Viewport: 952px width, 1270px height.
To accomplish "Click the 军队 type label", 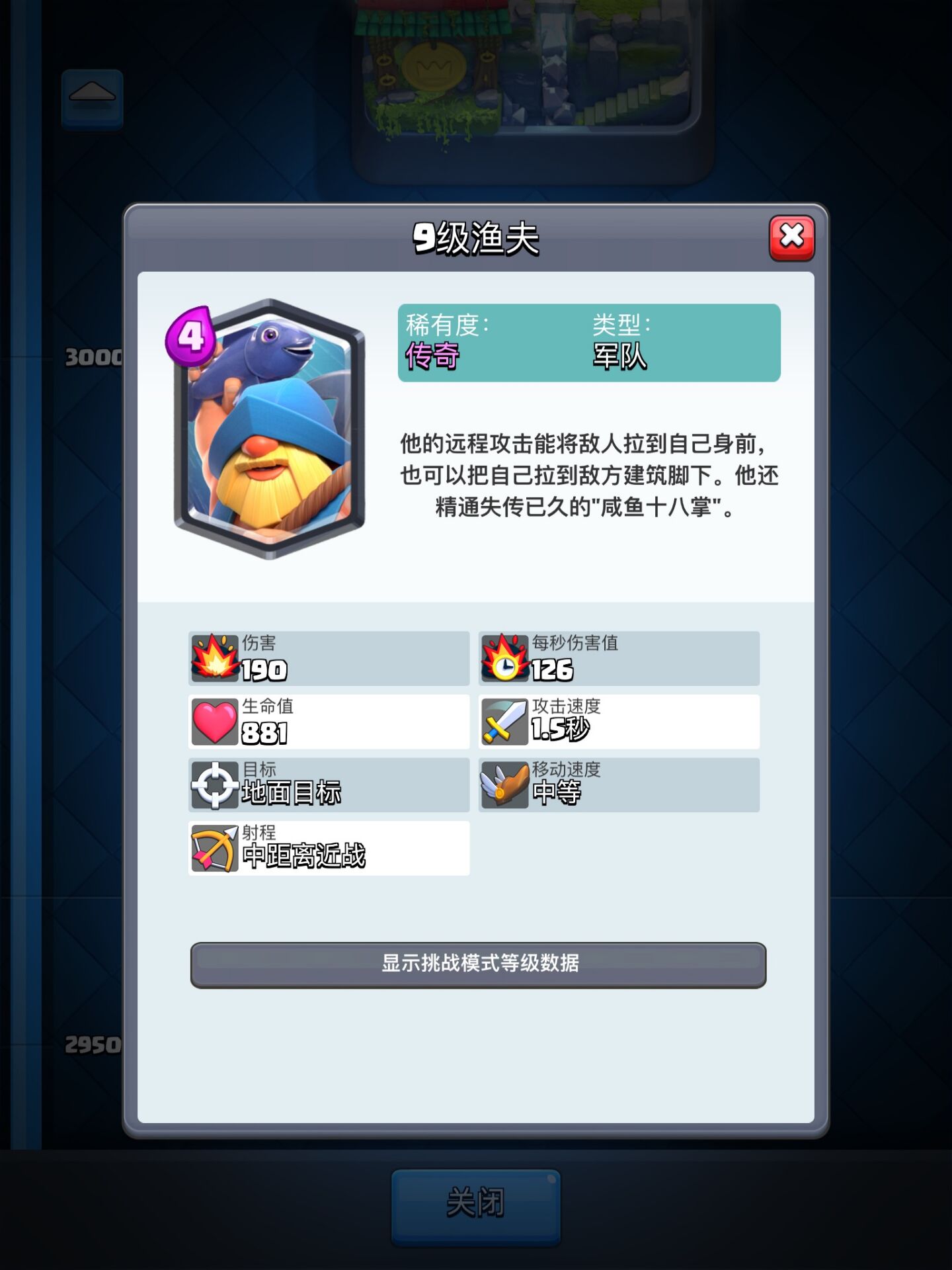I will tap(619, 356).
